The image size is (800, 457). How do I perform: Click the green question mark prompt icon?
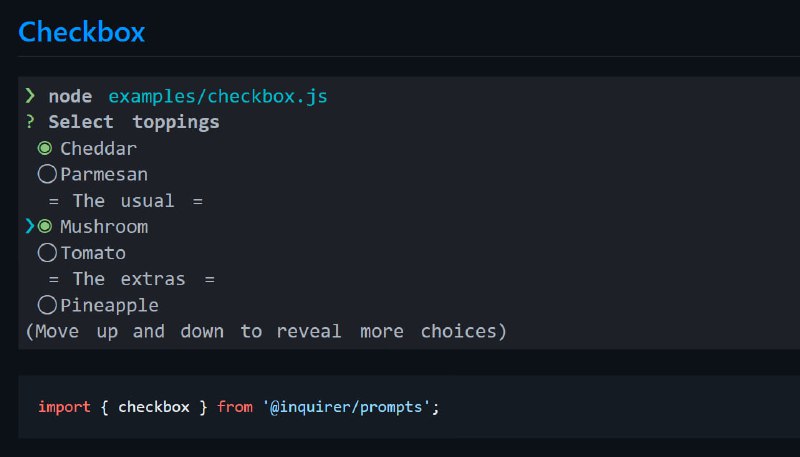(x=30, y=122)
